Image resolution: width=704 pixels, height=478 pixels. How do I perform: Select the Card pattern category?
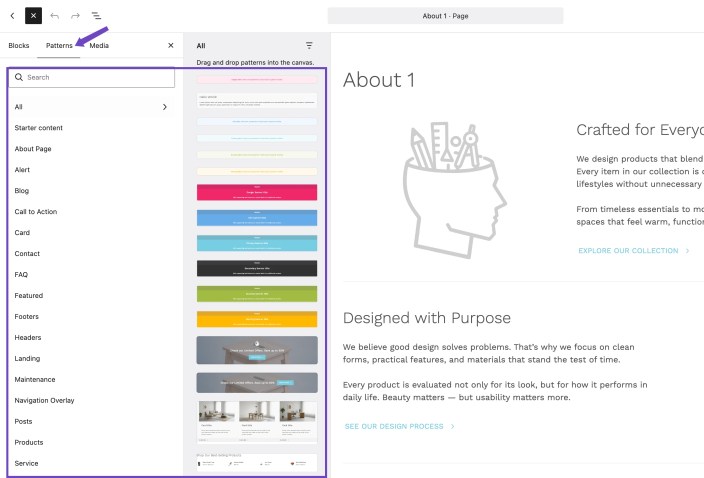coord(22,232)
